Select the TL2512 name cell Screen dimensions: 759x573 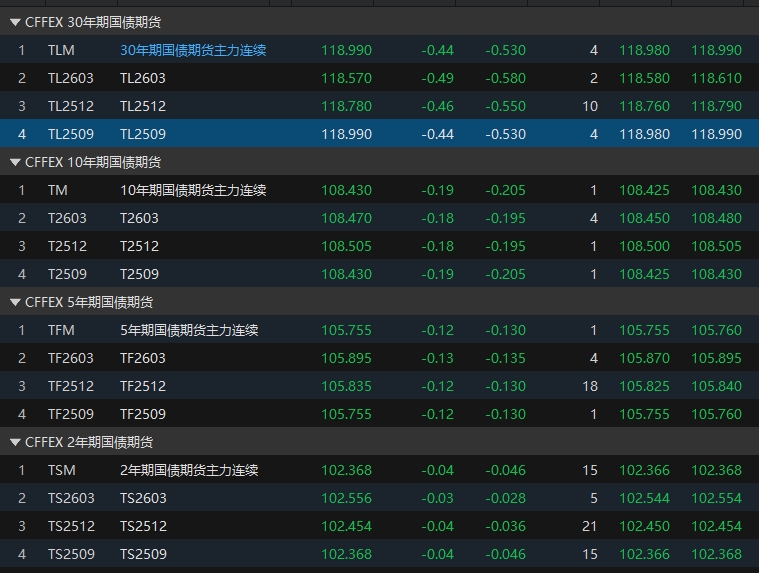pos(143,106)
